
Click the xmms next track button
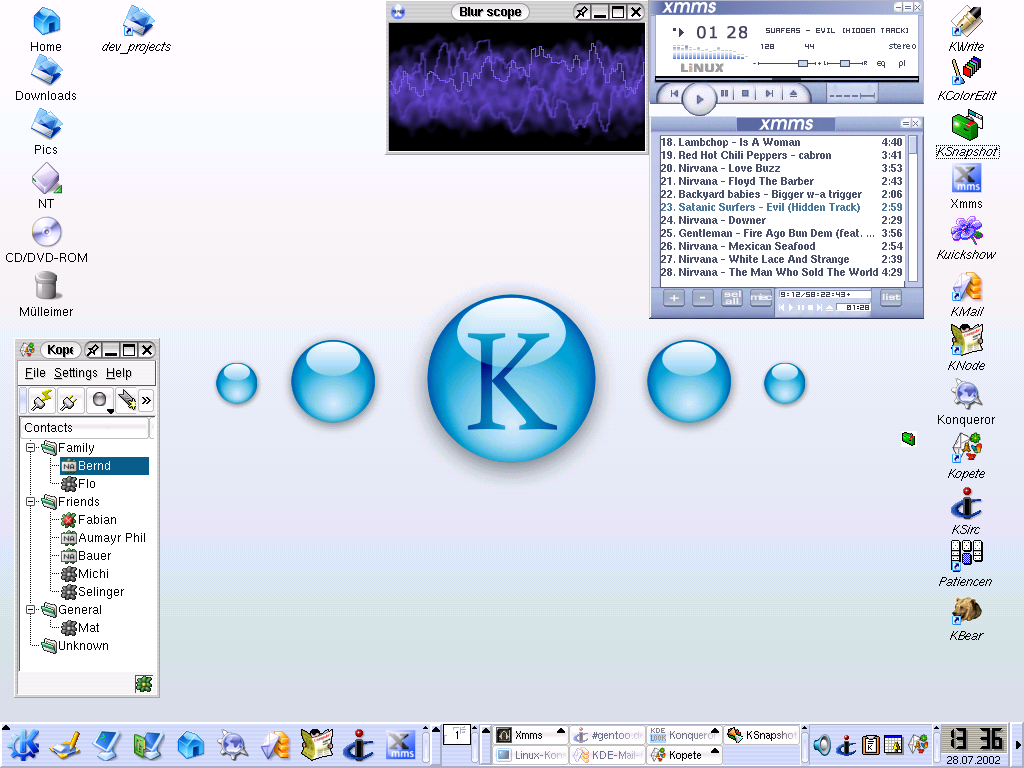coord(769,94)
